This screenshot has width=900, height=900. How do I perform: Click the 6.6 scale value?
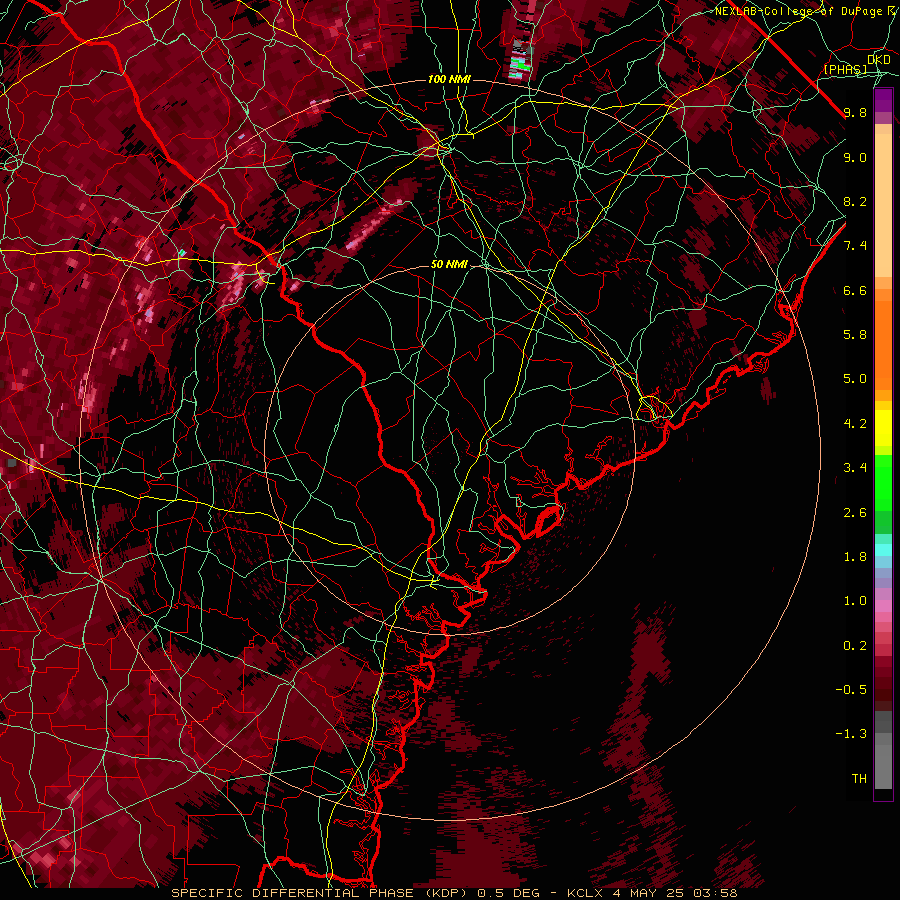point(855,291)
